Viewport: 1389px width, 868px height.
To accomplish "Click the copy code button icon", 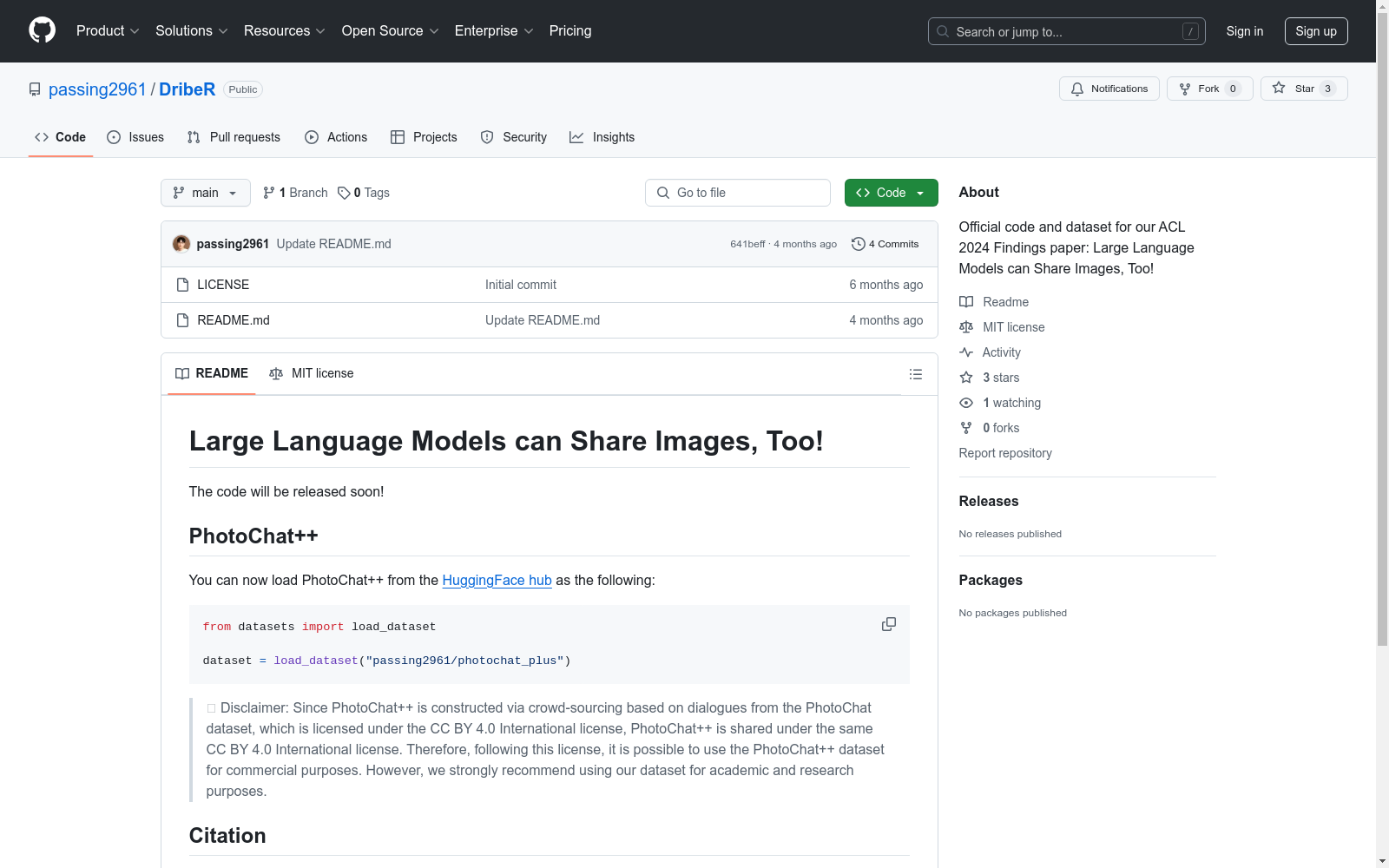I will pos(889,624).
